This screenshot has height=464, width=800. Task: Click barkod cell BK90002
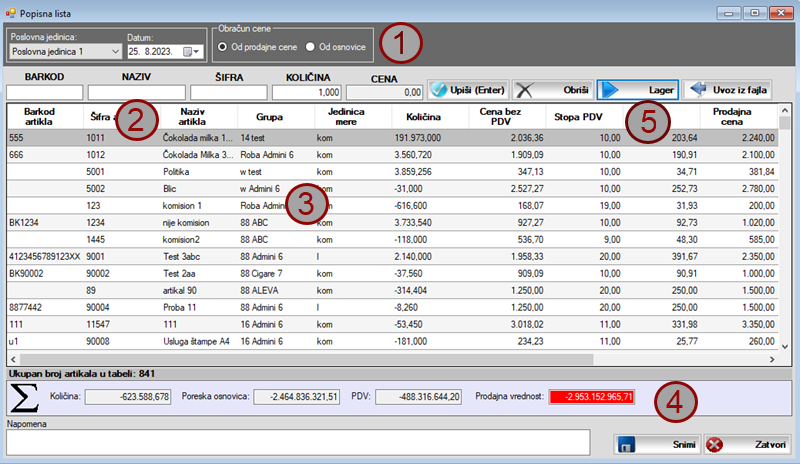click(45, 274)
